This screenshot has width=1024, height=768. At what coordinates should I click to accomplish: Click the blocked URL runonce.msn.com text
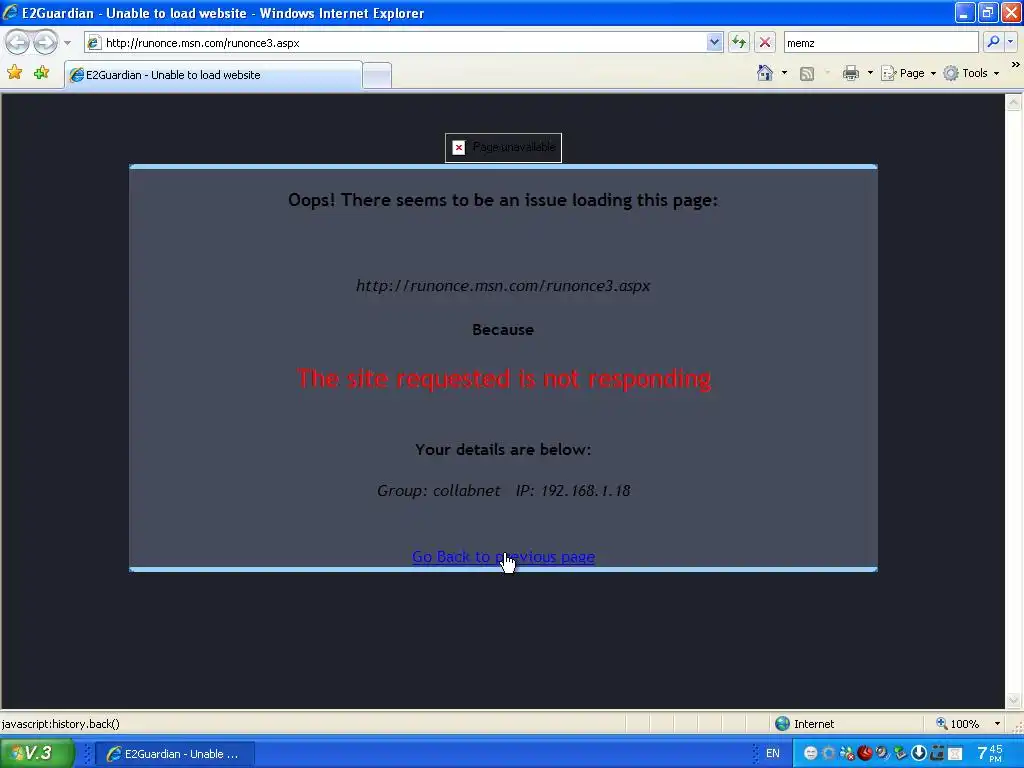click(x=503, y=286)
